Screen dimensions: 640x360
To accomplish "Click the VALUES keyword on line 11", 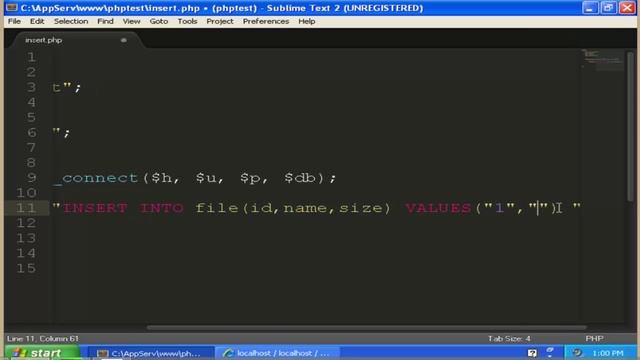I will point(438,208).
